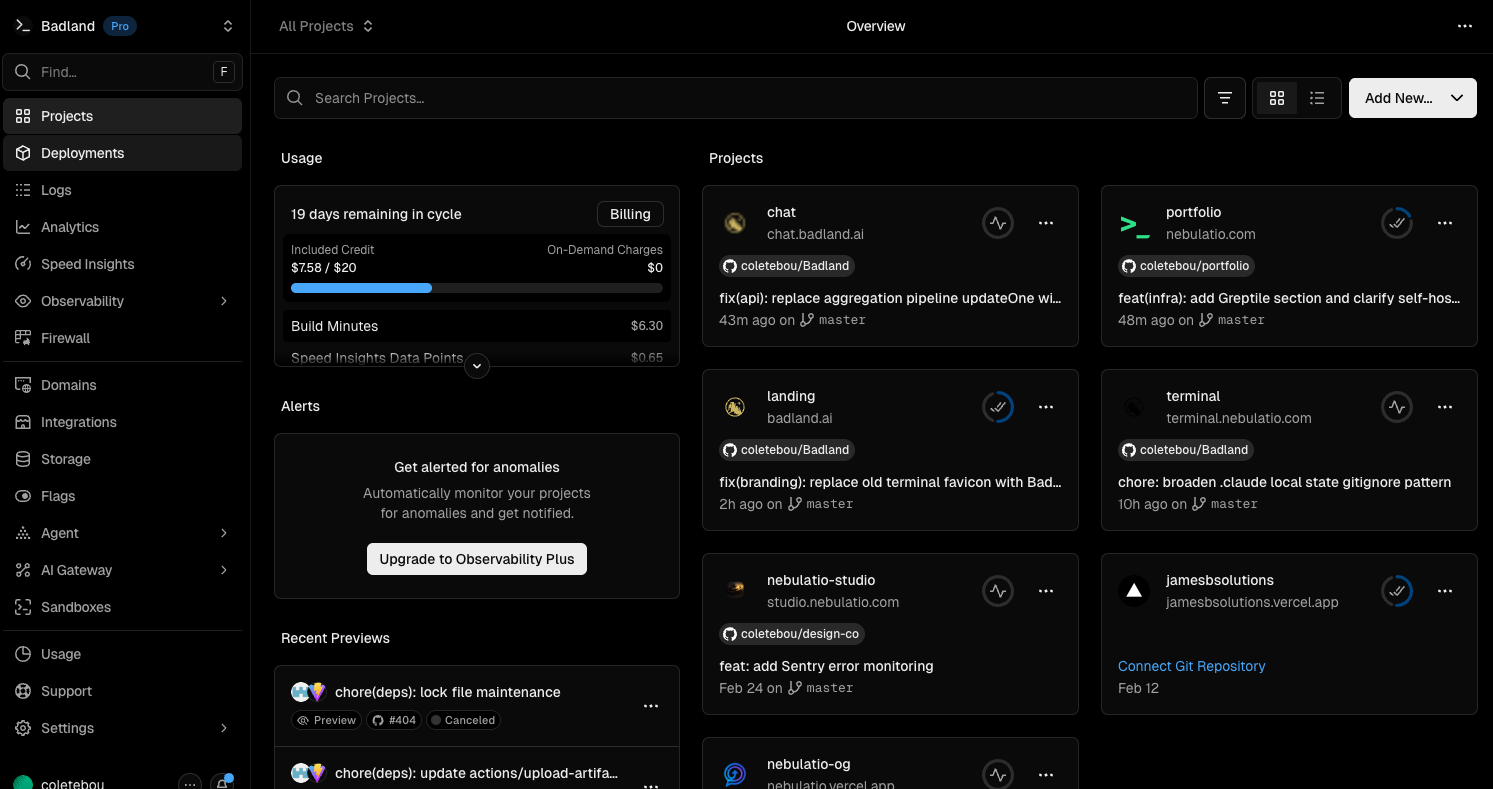Open the Flags section in the sidebar
Screen dimensions: 1493x789
point(57,495)
